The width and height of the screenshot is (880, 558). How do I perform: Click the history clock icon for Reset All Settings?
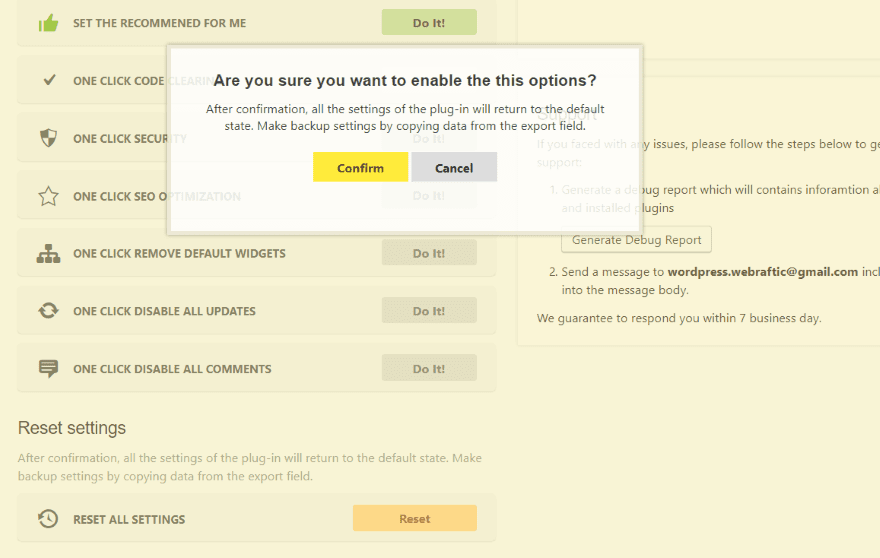pos(48,519)
